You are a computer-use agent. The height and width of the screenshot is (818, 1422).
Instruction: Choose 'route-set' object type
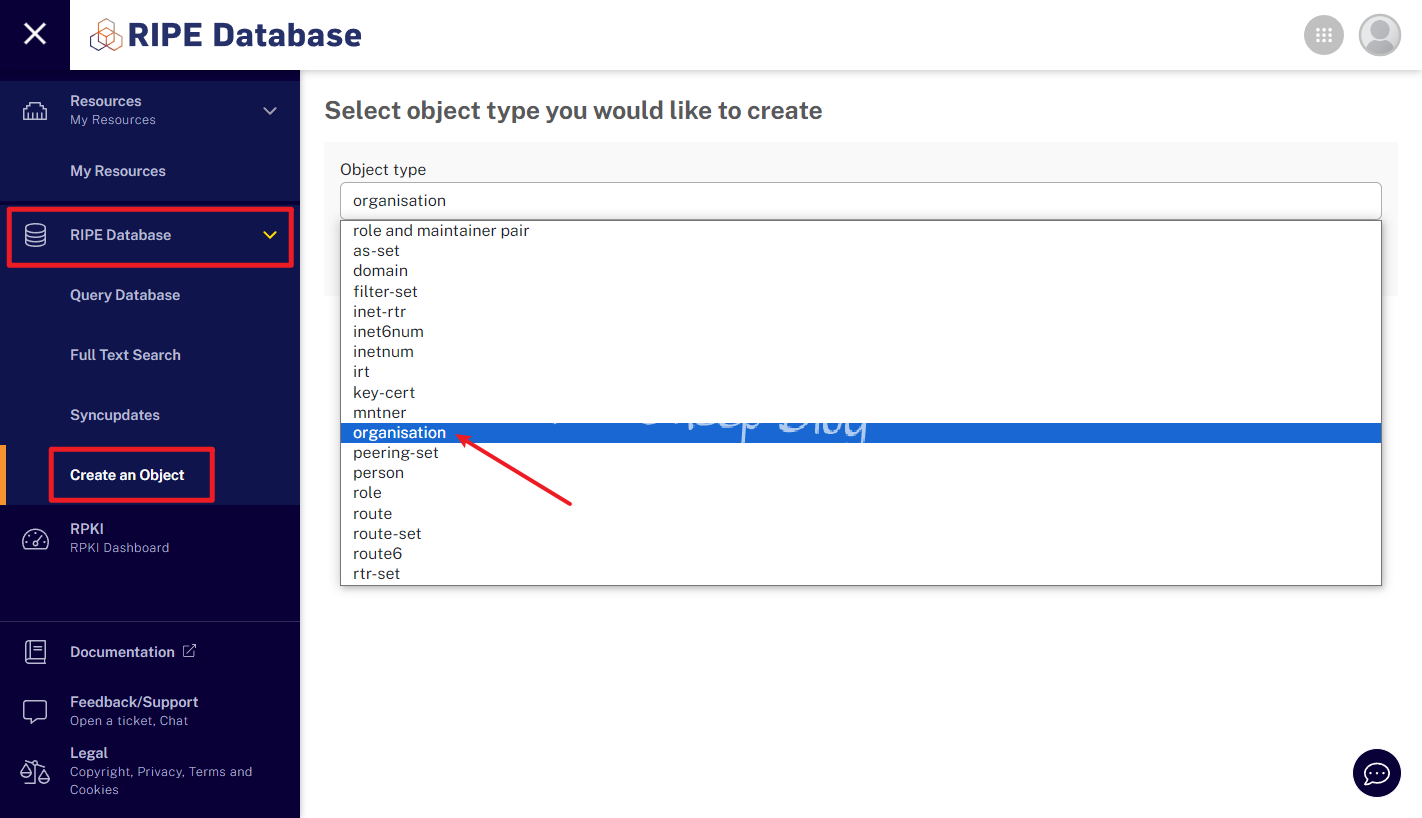[861, 534]
